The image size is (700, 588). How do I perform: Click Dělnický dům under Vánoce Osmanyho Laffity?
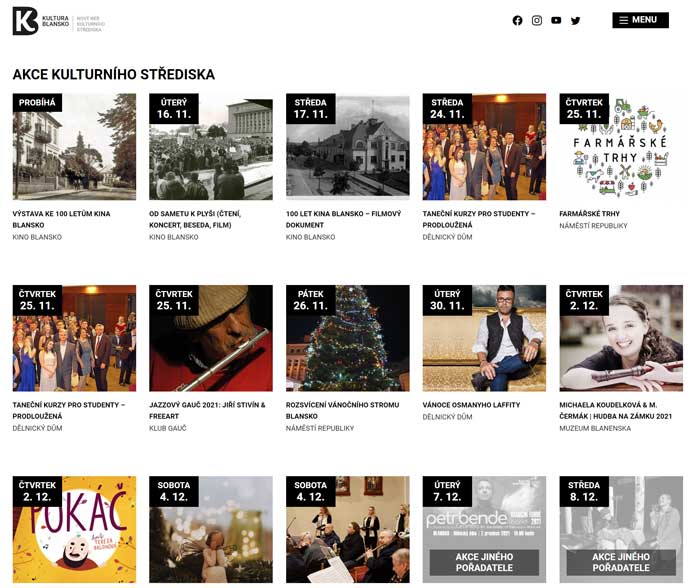click(447, 417)
